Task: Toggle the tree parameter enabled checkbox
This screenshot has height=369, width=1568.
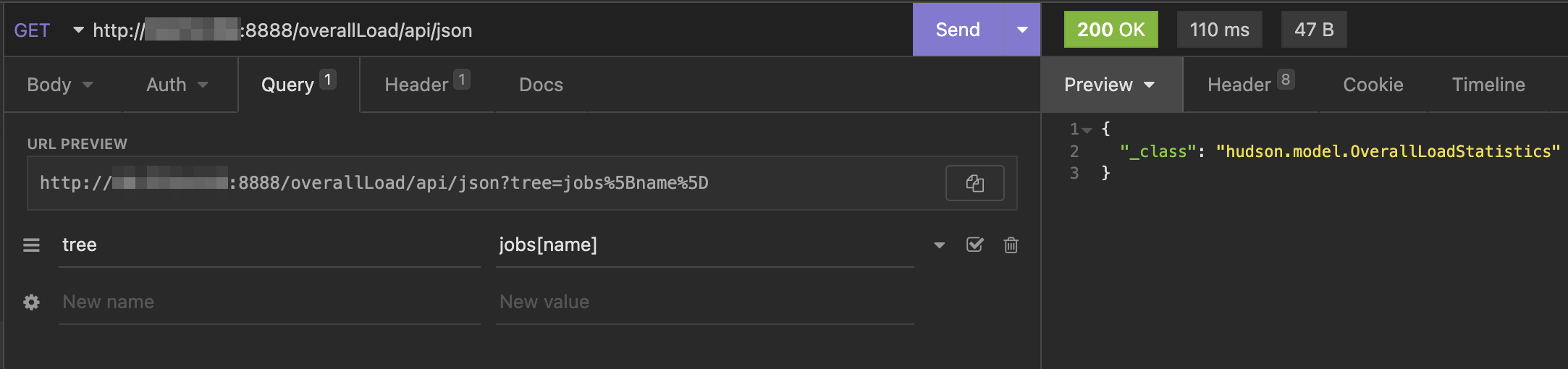Action: (974, 245)
